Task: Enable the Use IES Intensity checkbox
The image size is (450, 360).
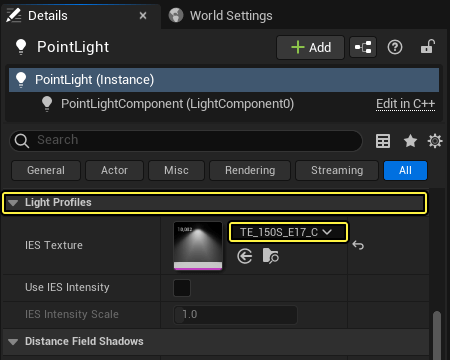Action: 182,288
